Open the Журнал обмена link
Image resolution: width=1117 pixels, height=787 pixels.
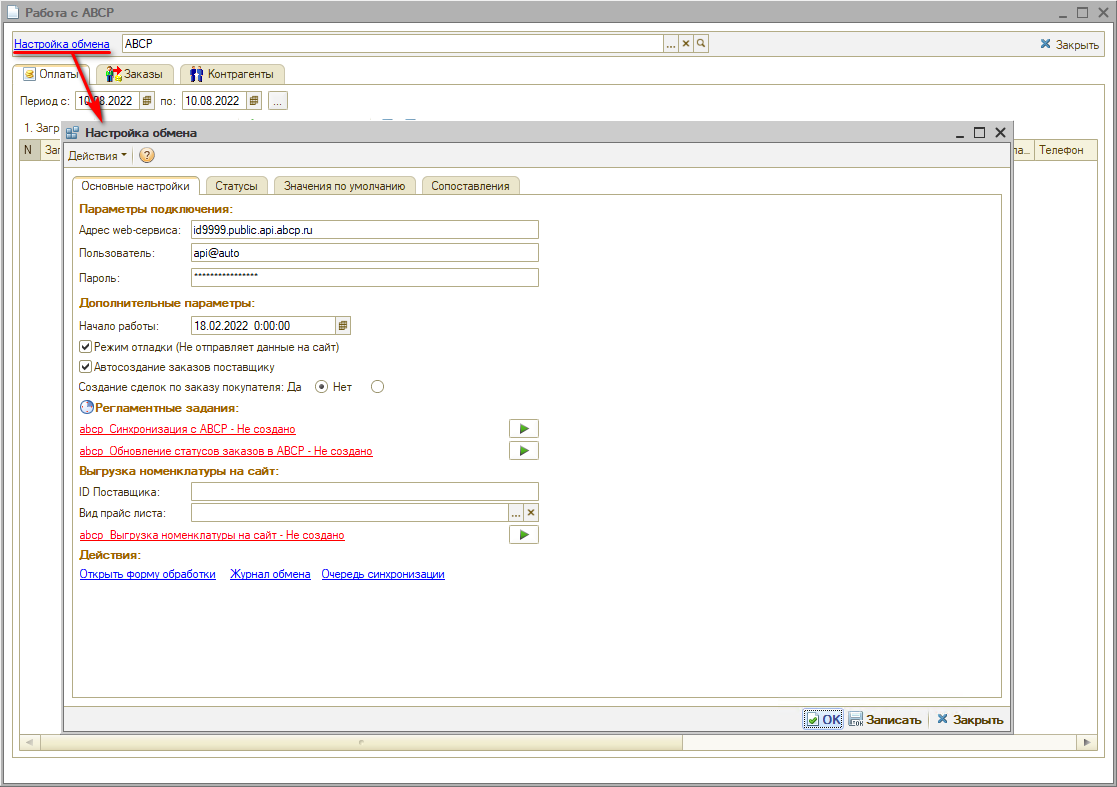click(270, 574)
